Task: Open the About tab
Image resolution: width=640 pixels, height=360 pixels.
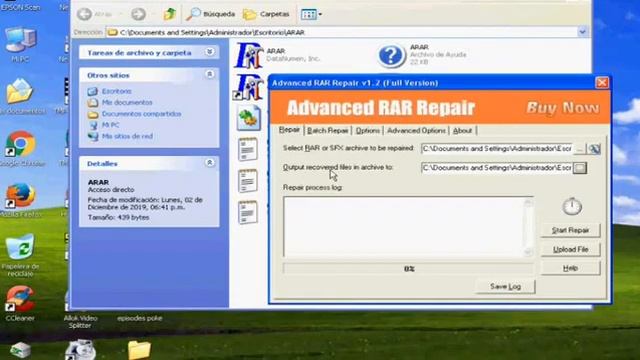Action: point(462,131)
